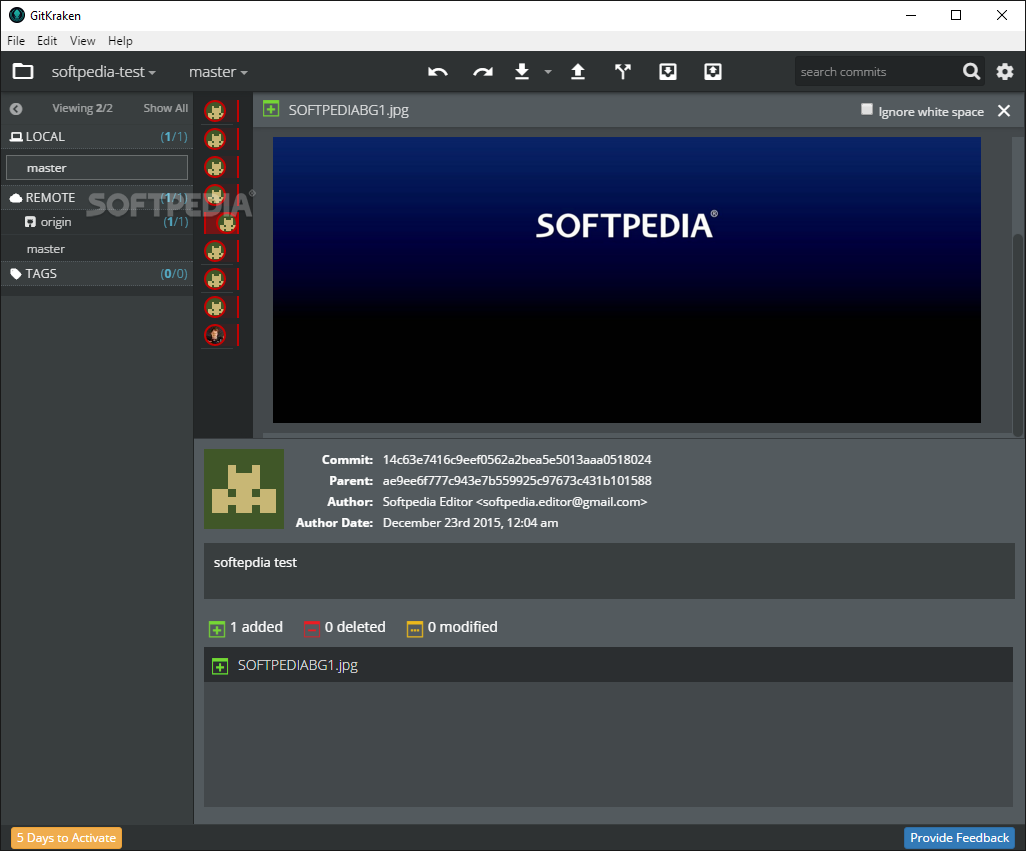Click the yellow modified files icon
The image size is (1026, 851).
(x=415, y=629)
